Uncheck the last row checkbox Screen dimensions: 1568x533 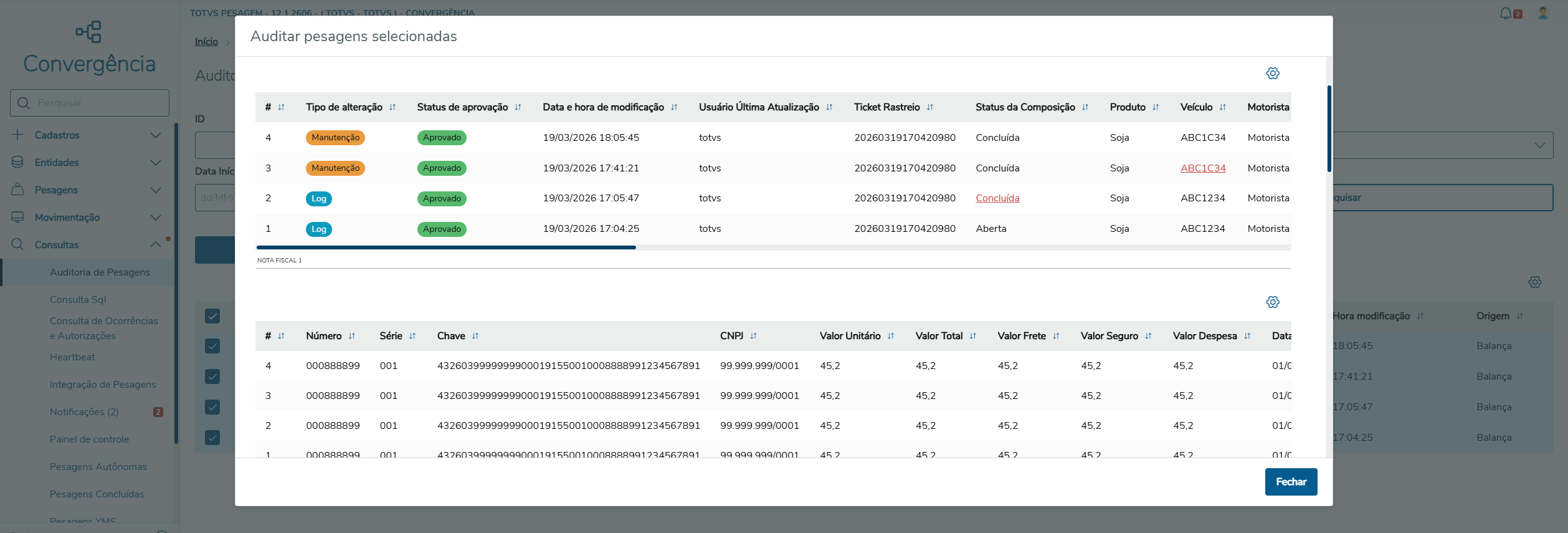(212, 438)
